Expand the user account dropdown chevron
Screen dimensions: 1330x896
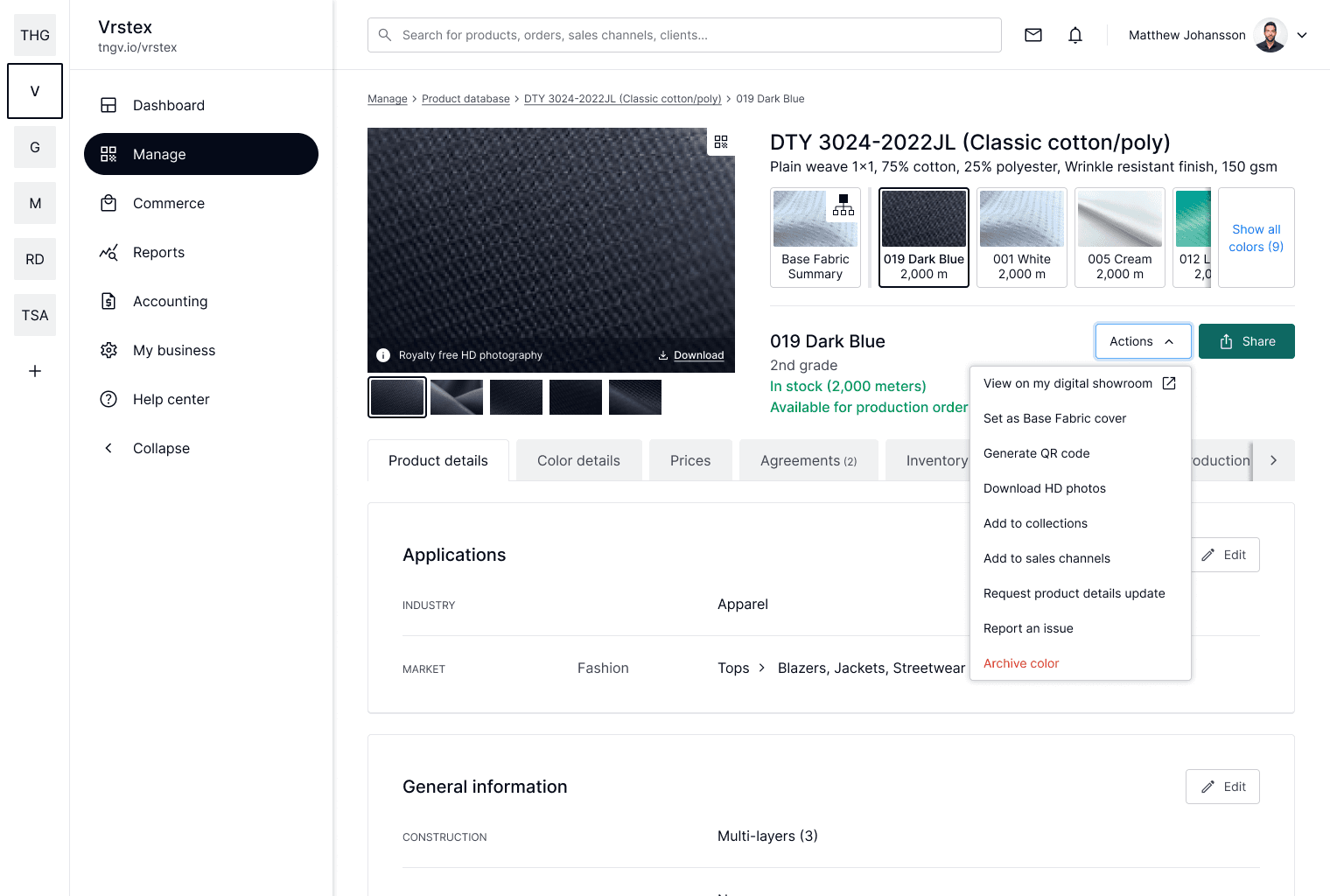tap(1302, 35)
